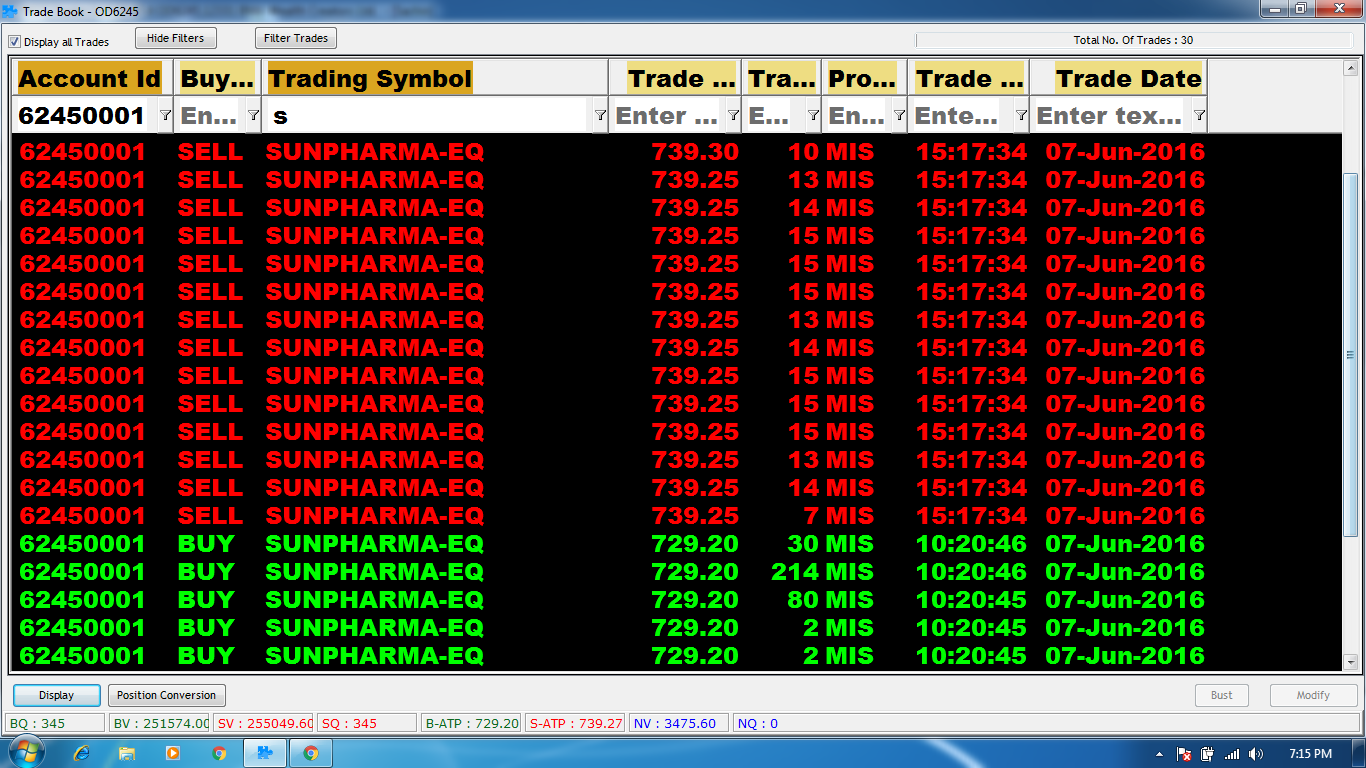Viewport: 1366px width, 768px height.
Task: Open Position Conversion button
Action: point(166,695)
